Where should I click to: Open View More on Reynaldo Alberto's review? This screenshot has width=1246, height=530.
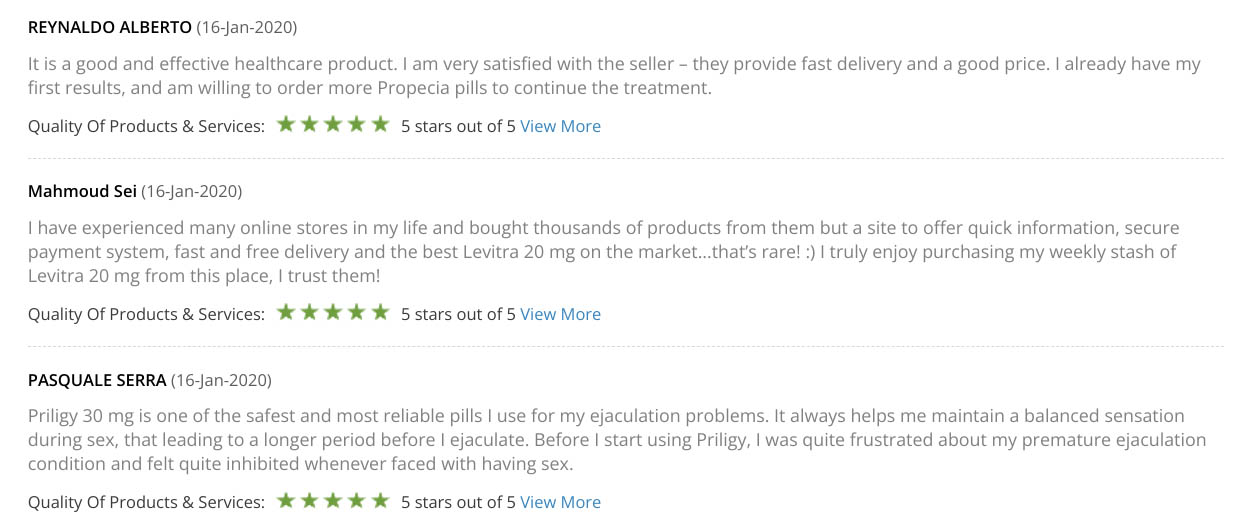(x=560, y=126)
